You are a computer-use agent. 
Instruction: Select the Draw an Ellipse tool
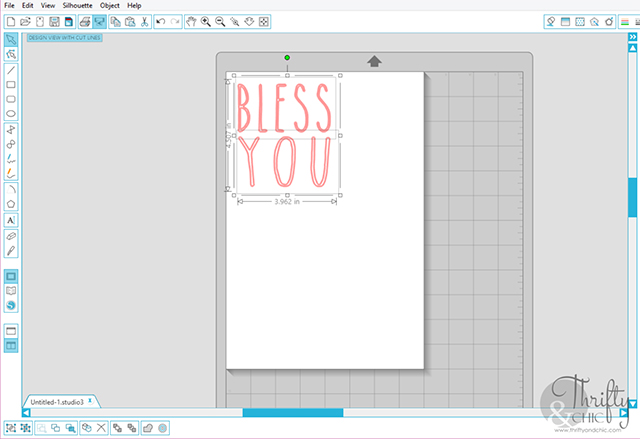pos(11,113)
